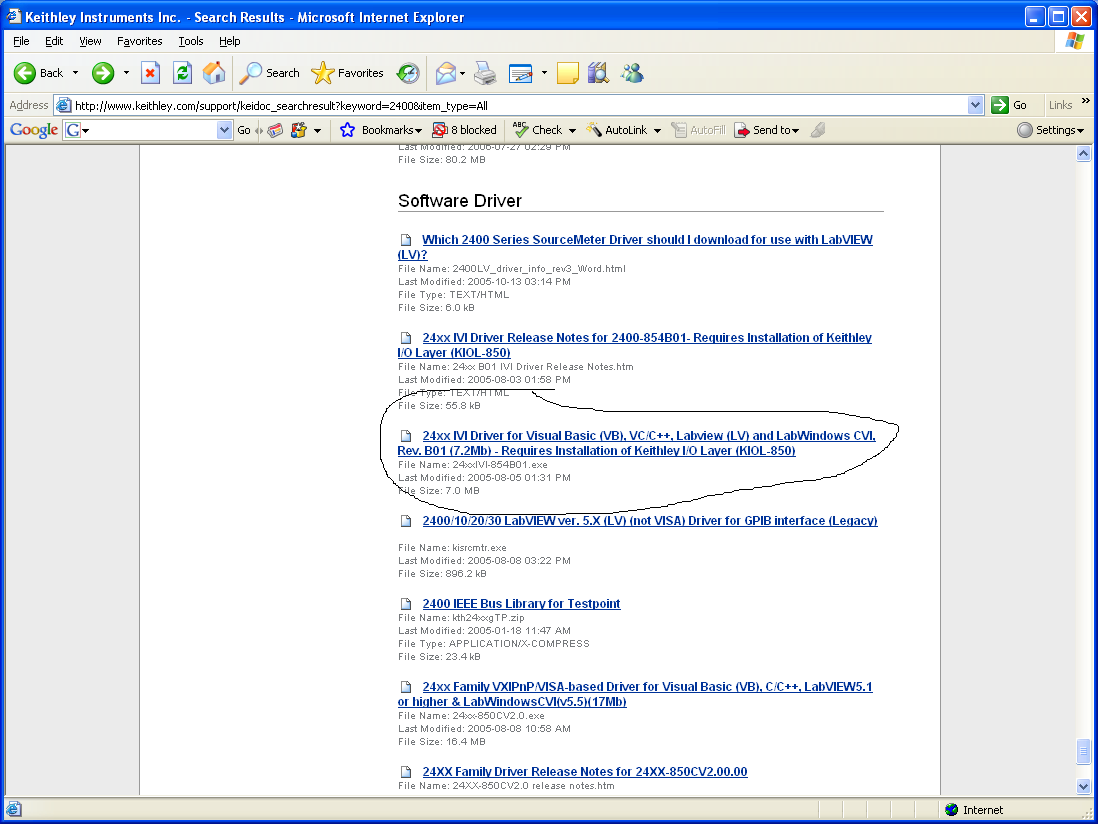Click the Messenger people icon
The height and width of the screenshot is (824, 1098).
[x=631, y=73]
